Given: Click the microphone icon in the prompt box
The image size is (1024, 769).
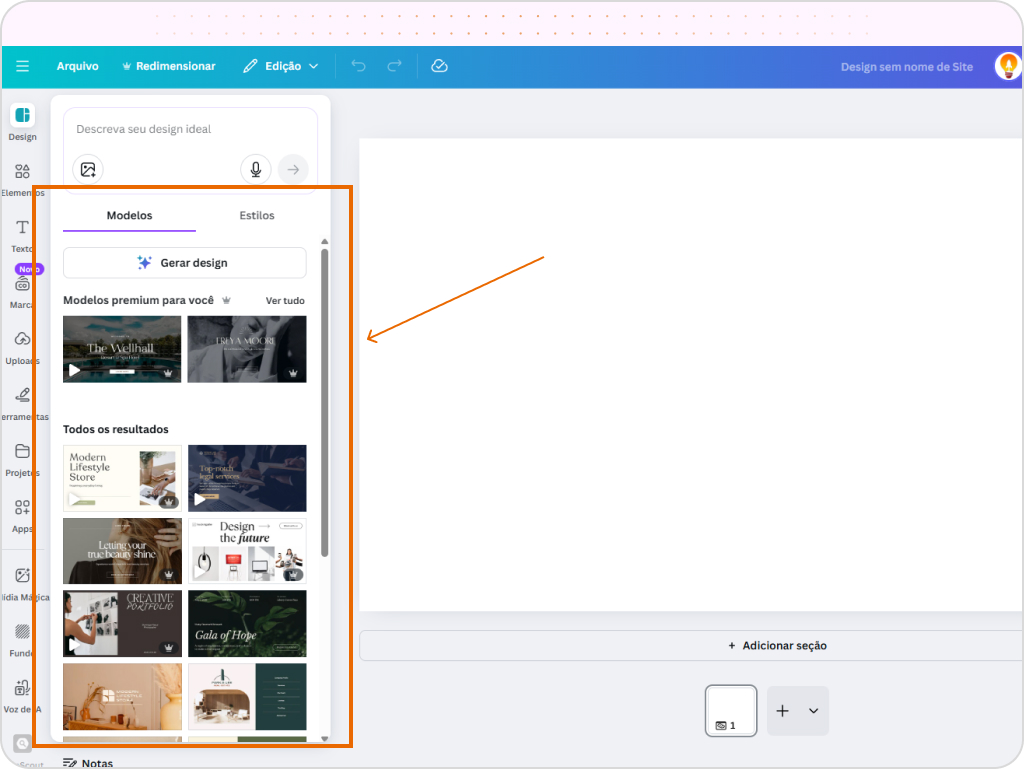Looking at the screenshot, I should tap(255, 169).
